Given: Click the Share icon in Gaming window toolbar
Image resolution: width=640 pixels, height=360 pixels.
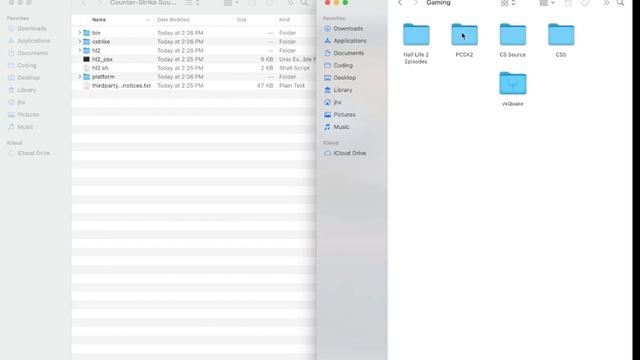Looking at the screenshot, I should [x=568, y=3].
